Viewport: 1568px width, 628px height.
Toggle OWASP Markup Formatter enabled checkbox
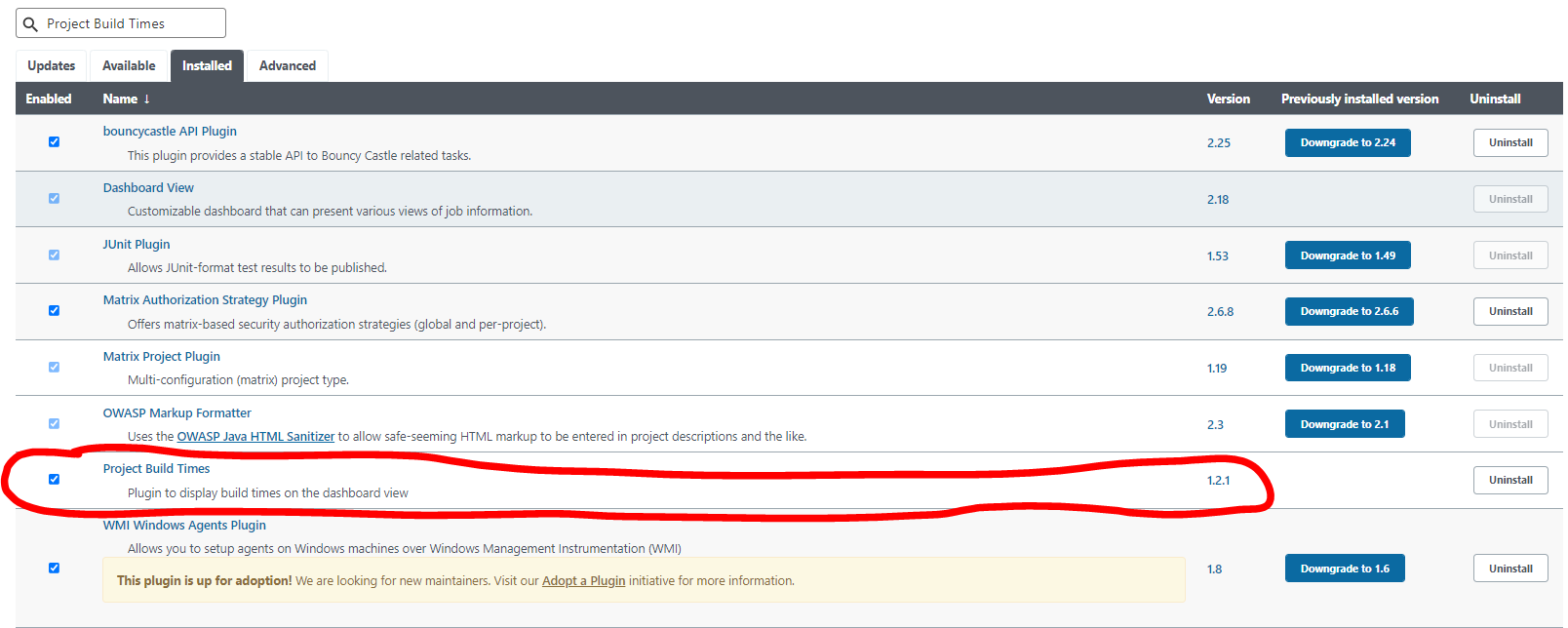54,423
